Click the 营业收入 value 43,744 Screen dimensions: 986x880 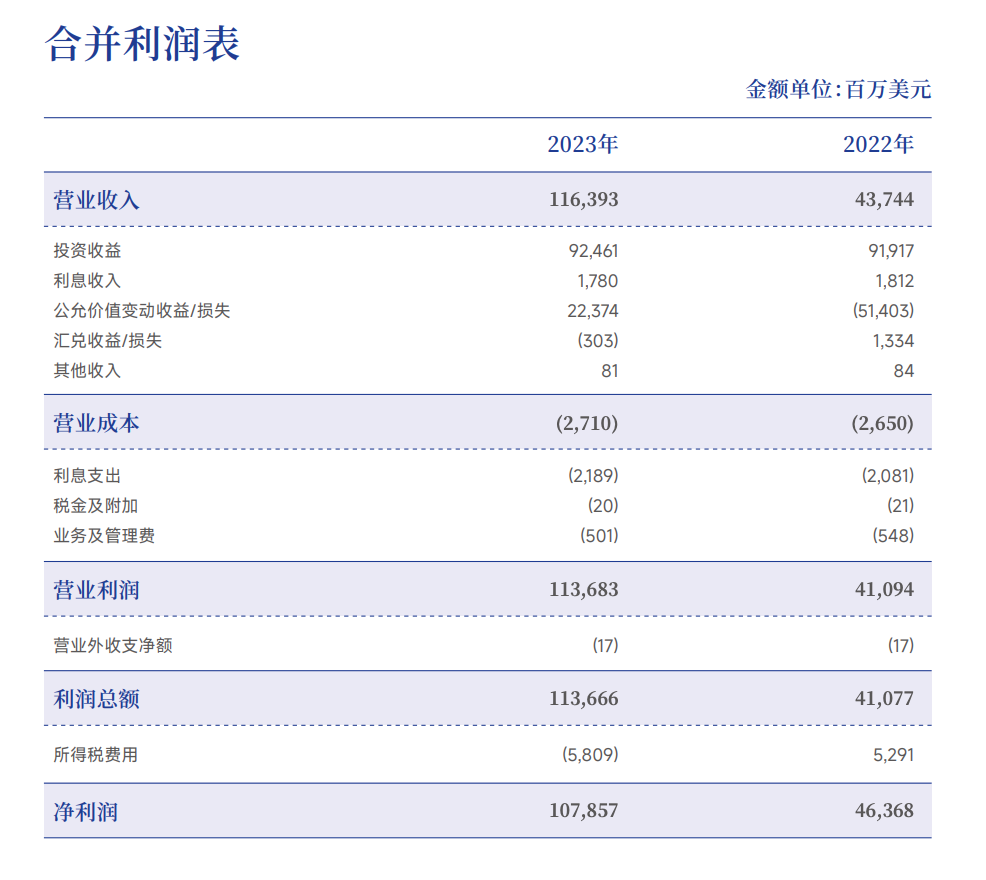pos(884,199)
